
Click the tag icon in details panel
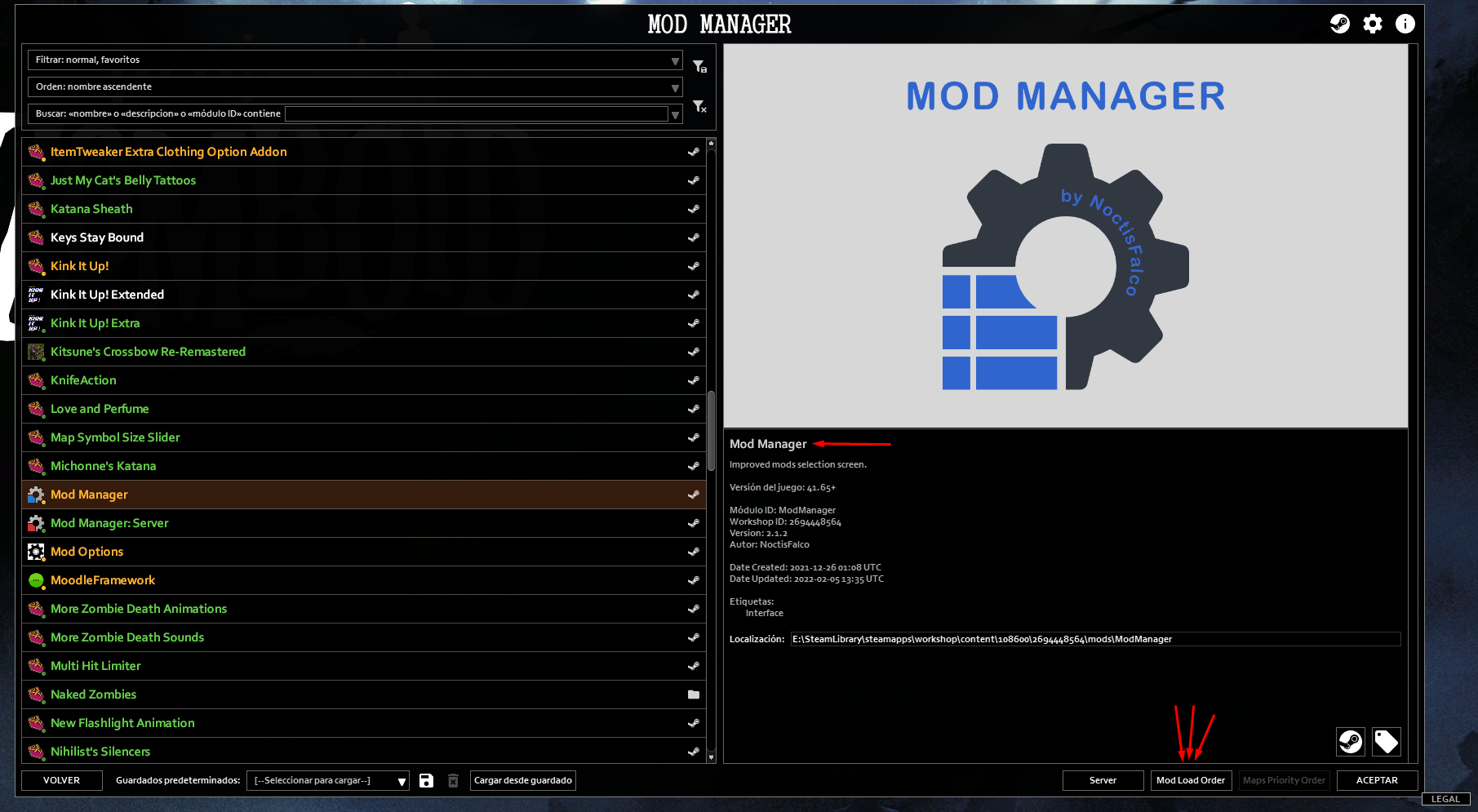pyautogui.click(x=1386, y=742)
